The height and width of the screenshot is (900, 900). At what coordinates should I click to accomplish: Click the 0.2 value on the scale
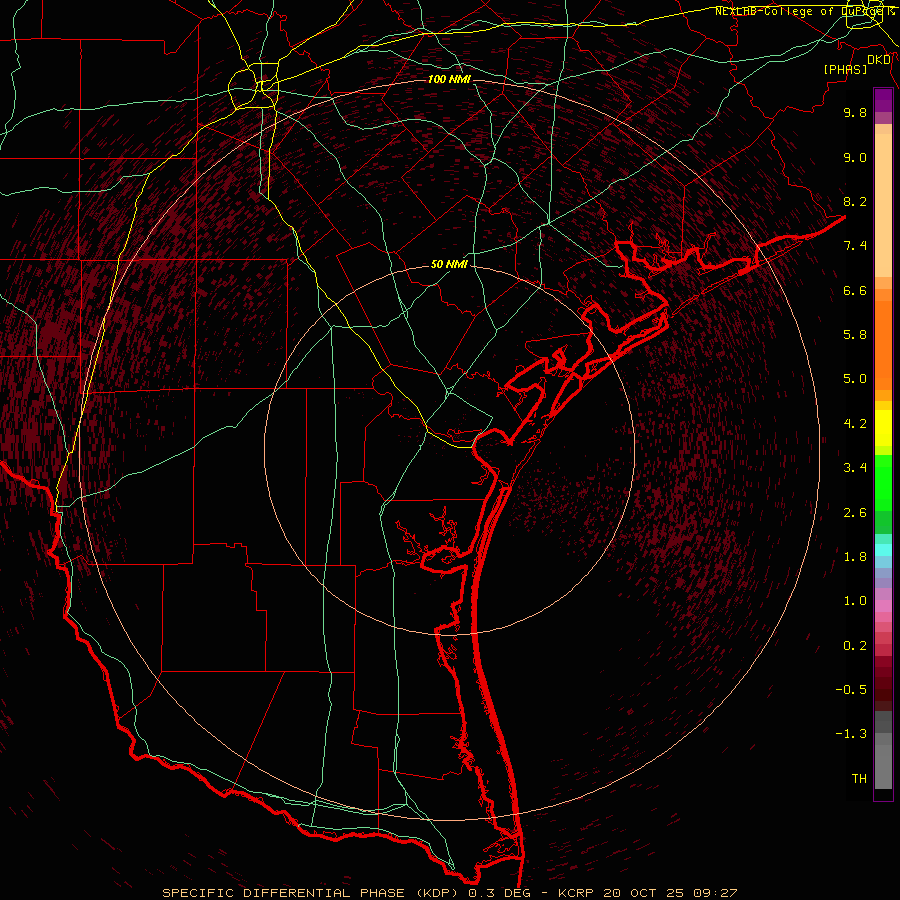pos(855,646)
